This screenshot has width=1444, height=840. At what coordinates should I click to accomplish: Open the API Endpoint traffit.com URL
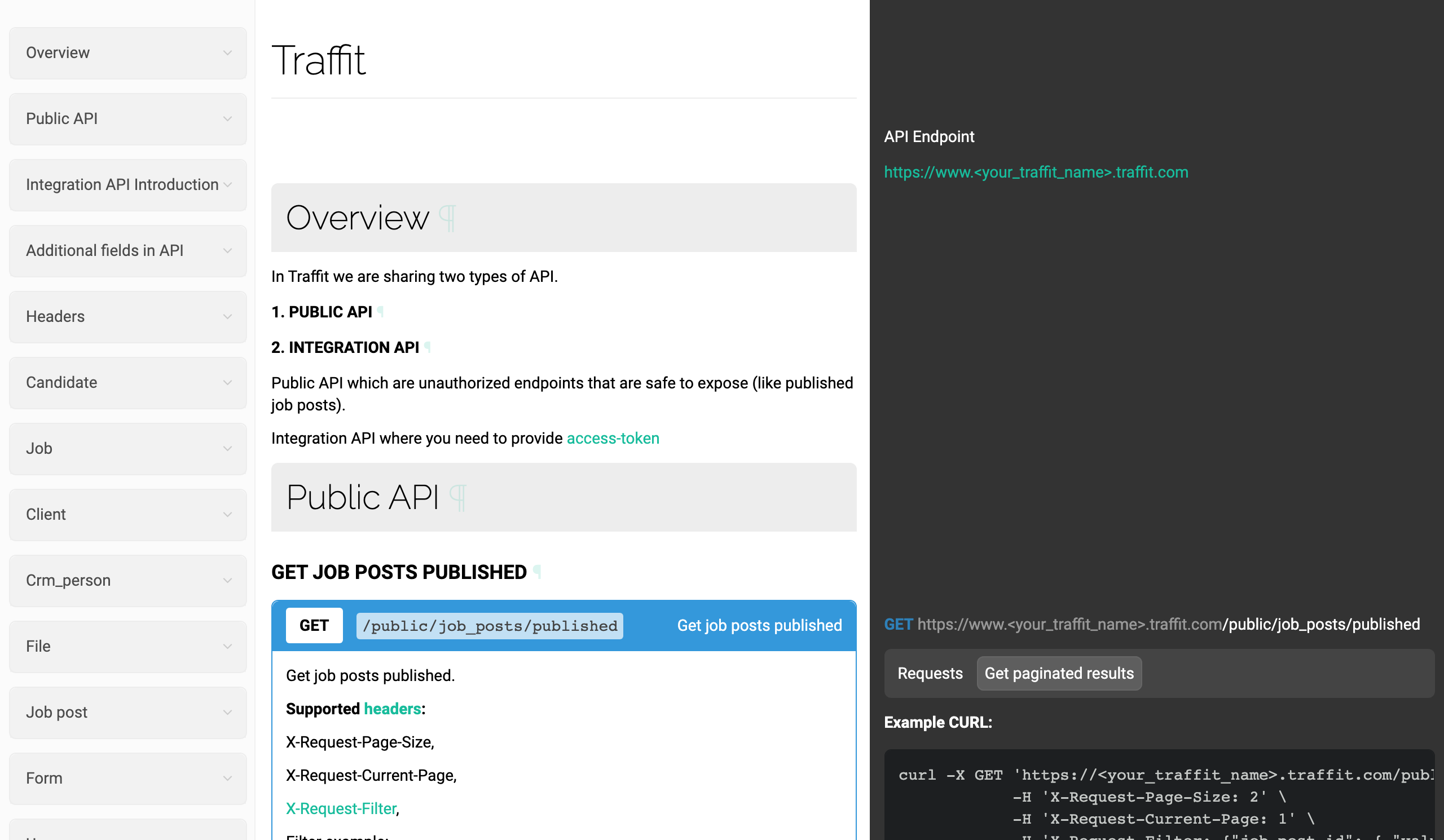pyautogui.click(x=1036, y=172)
